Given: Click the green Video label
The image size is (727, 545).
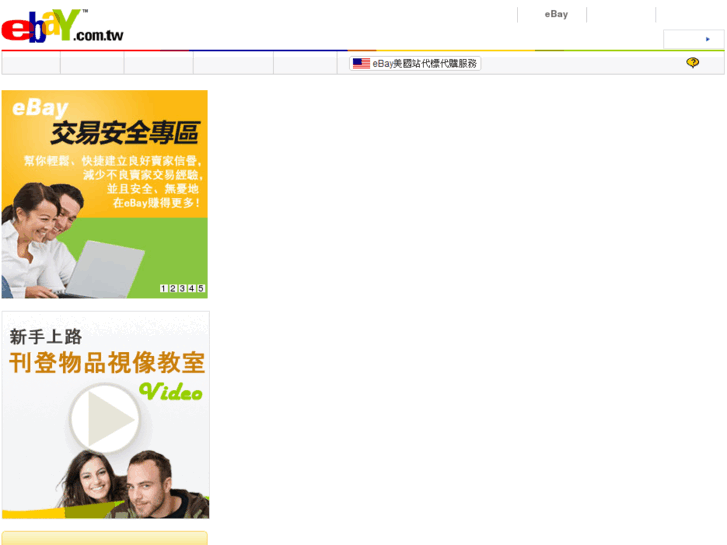Looking at the screenshot, I should [171, 392].
